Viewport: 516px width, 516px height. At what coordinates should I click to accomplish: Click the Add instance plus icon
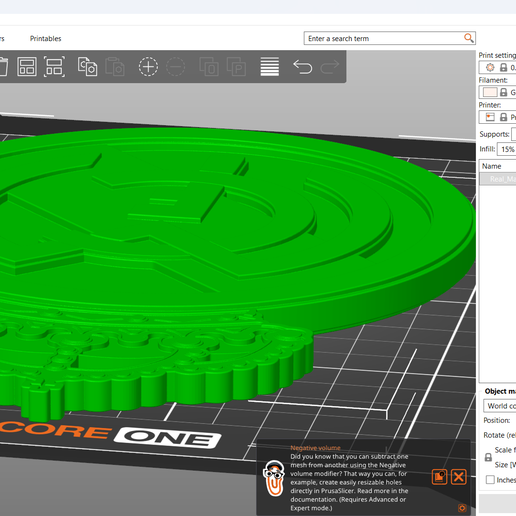point(148,67)
